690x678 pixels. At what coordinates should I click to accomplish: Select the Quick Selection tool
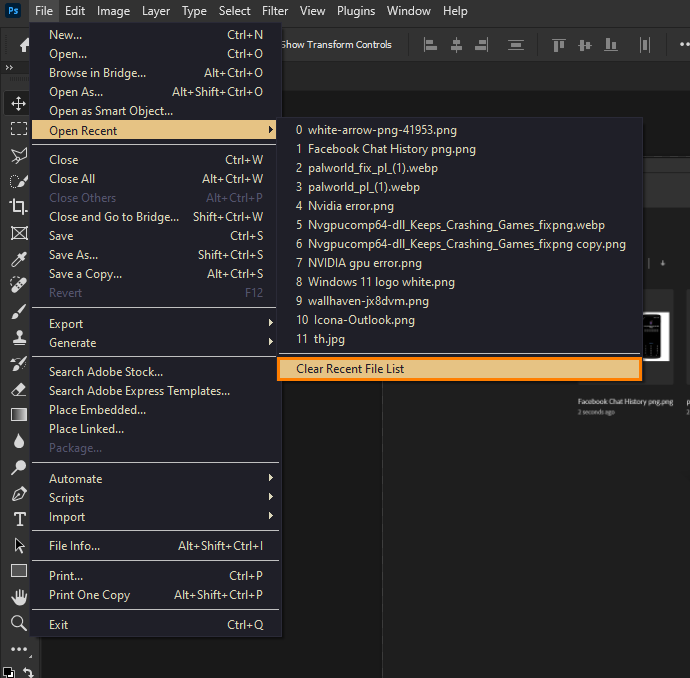[18, 181]
